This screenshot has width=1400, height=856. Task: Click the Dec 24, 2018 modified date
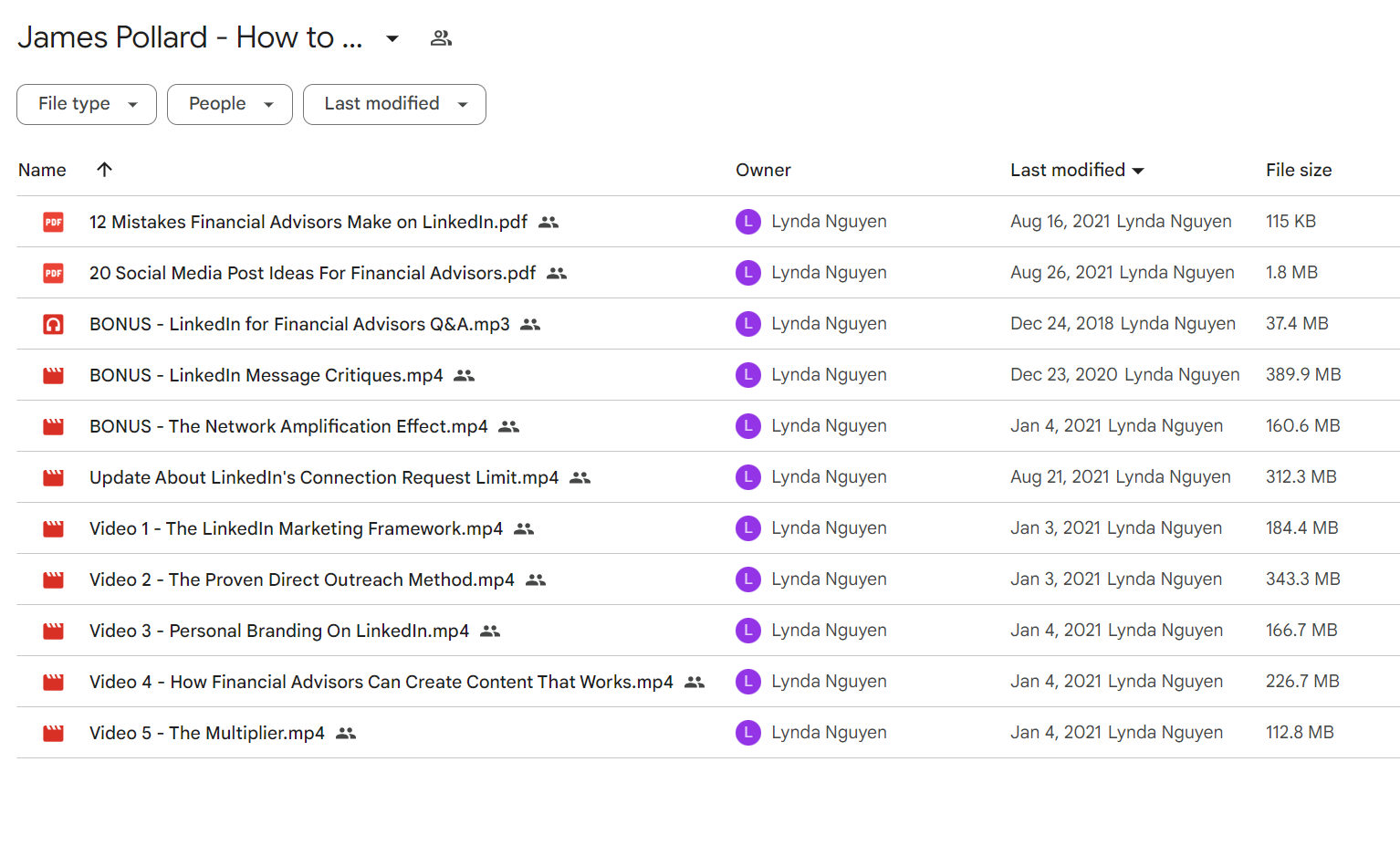click(x=1062, y=324)
